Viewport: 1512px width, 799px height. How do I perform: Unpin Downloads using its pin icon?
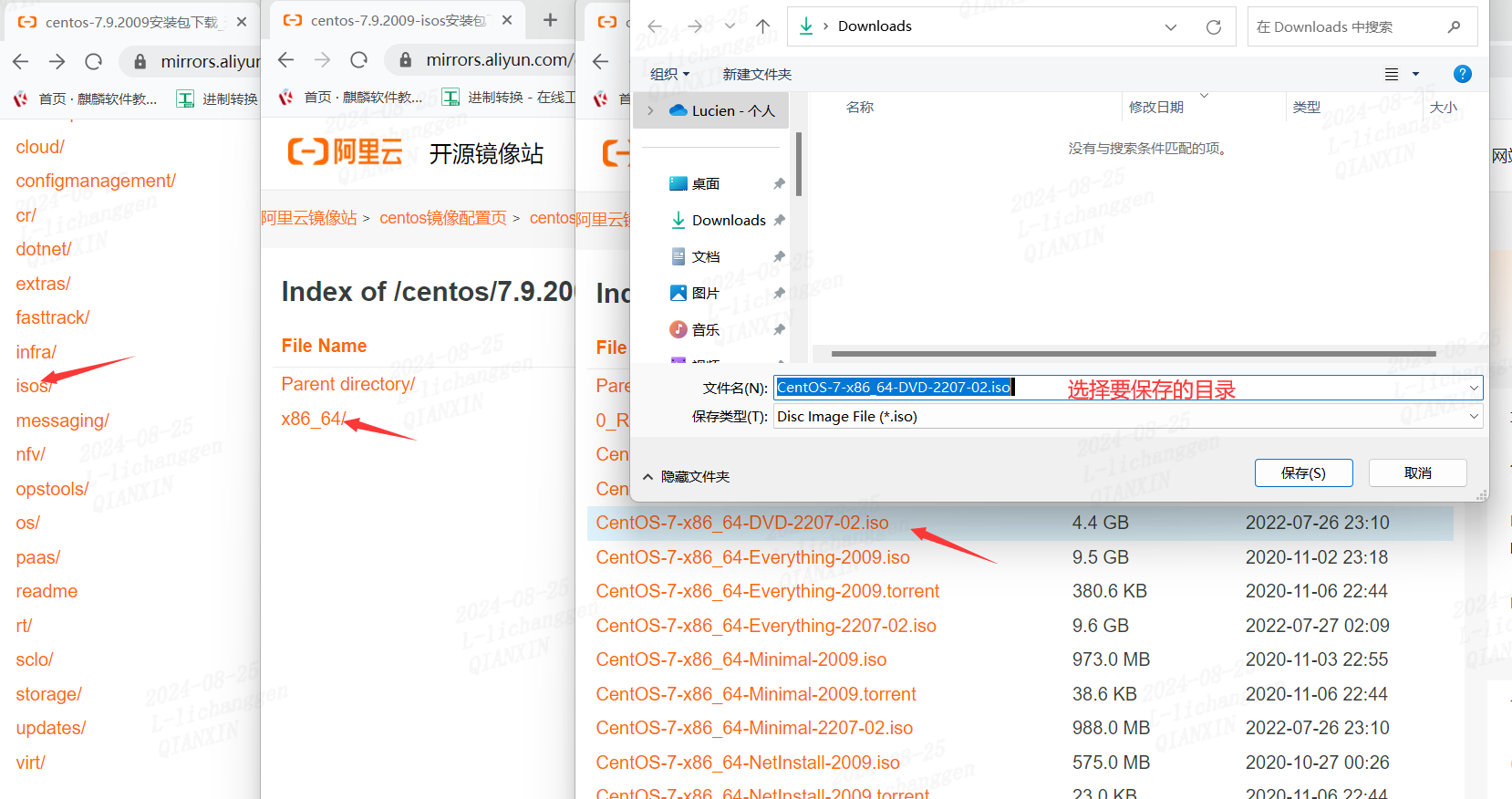[x=779, y=220]
